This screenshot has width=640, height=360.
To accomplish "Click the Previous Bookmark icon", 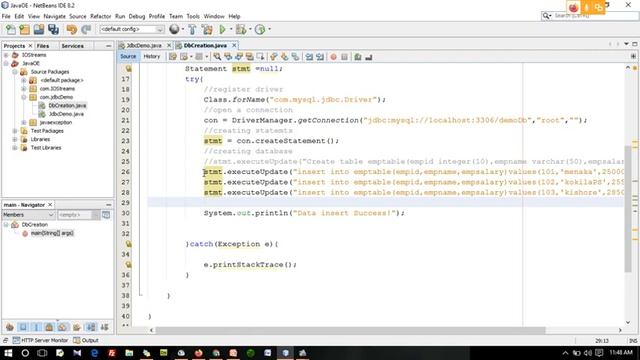I will 274,57.
